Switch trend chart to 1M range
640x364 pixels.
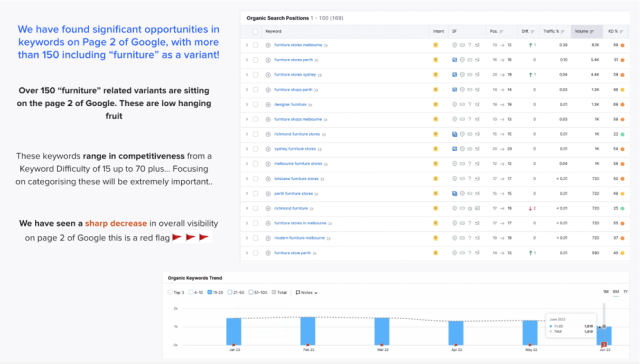pos(606,292)
